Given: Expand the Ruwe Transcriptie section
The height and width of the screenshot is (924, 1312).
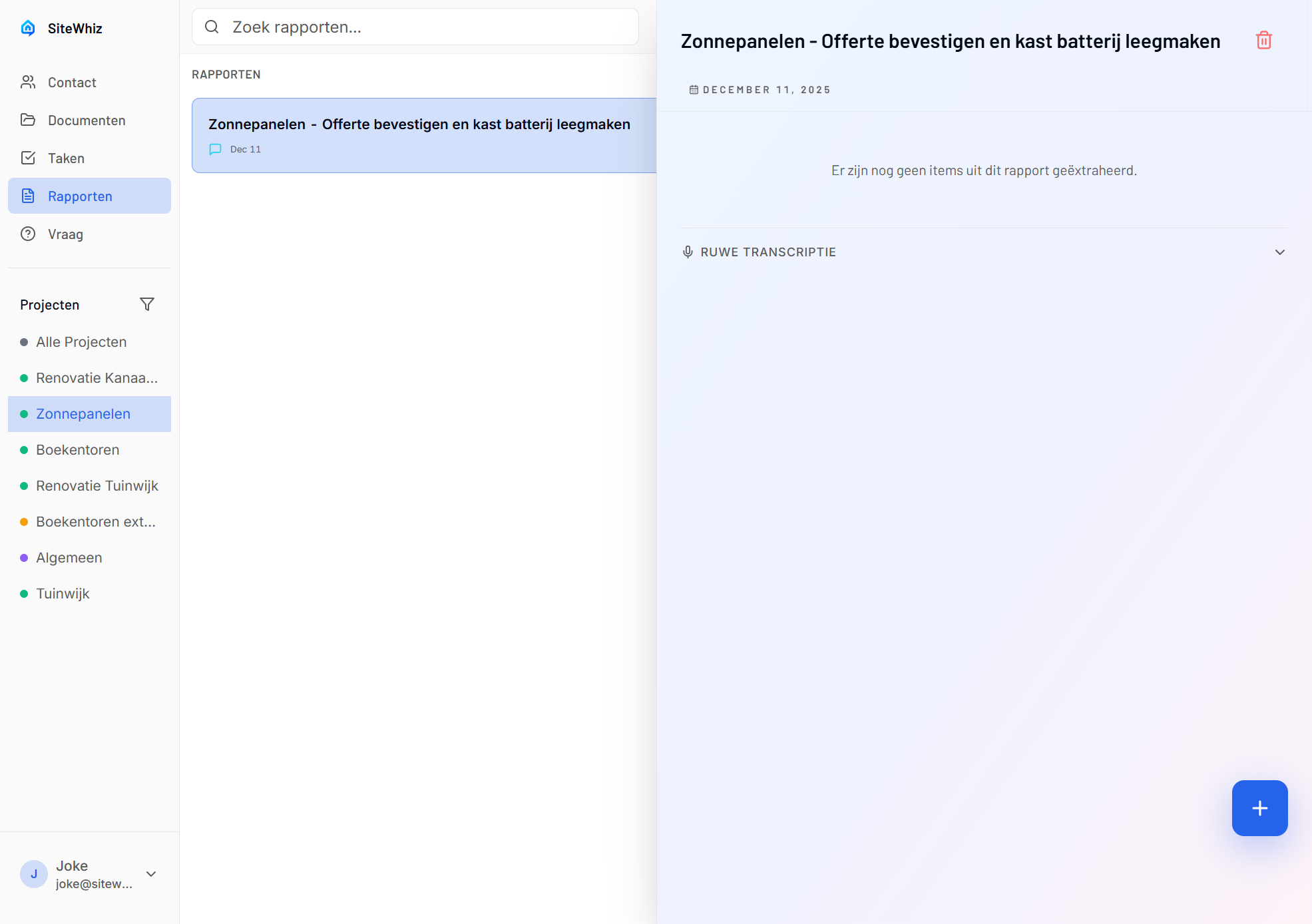Looking at the screenshot, I should coord(1279,252).
